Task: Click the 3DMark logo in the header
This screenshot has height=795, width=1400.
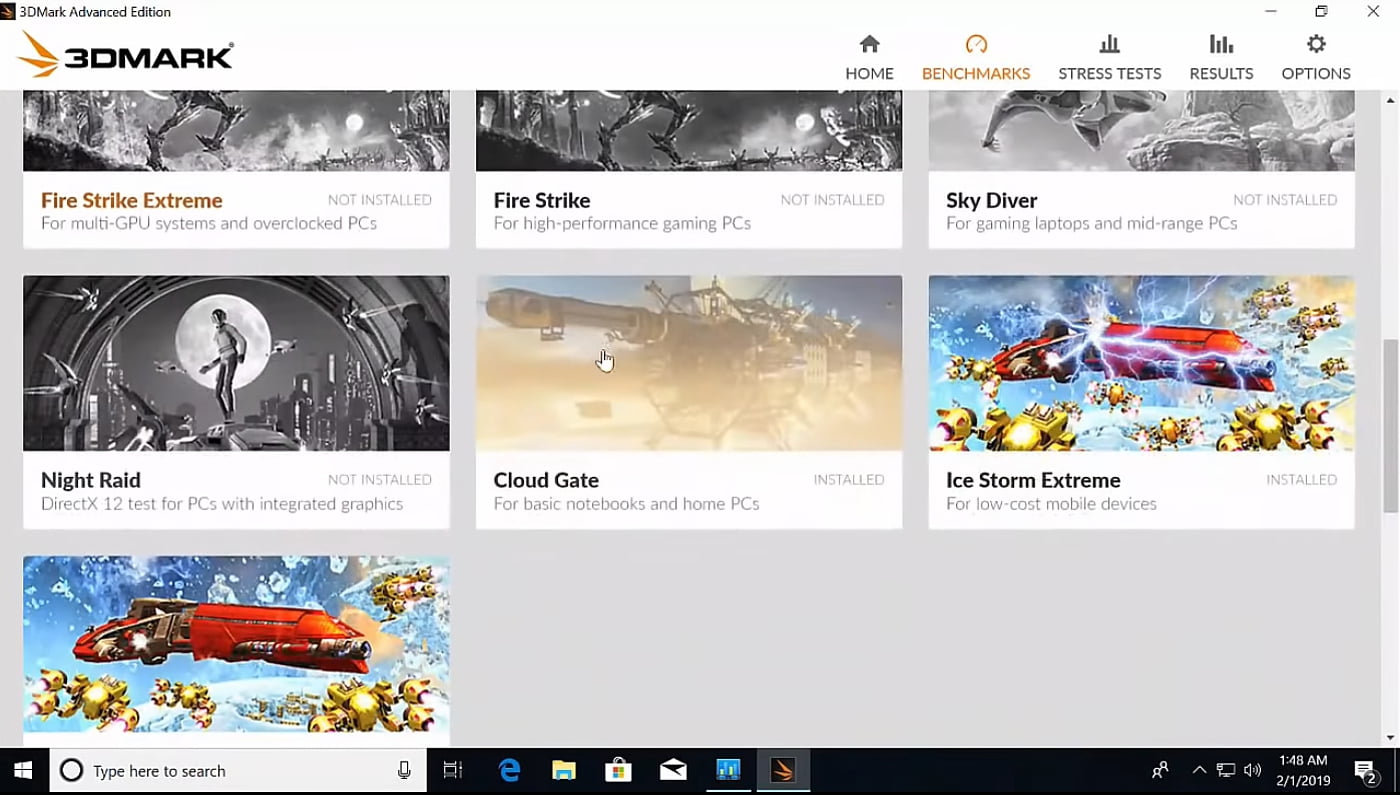Action: [126, 55]
